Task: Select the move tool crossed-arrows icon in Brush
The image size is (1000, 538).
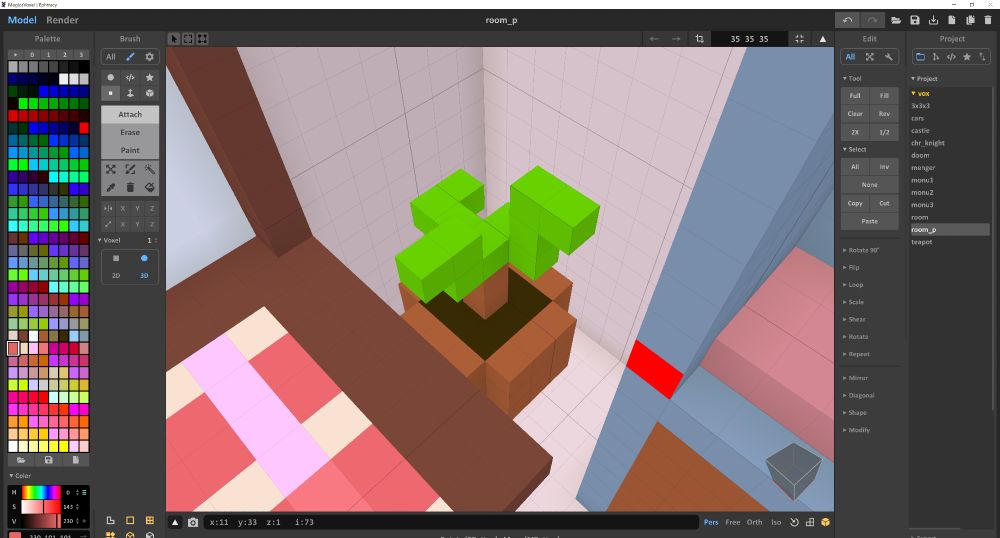Action: click(110, 170)
